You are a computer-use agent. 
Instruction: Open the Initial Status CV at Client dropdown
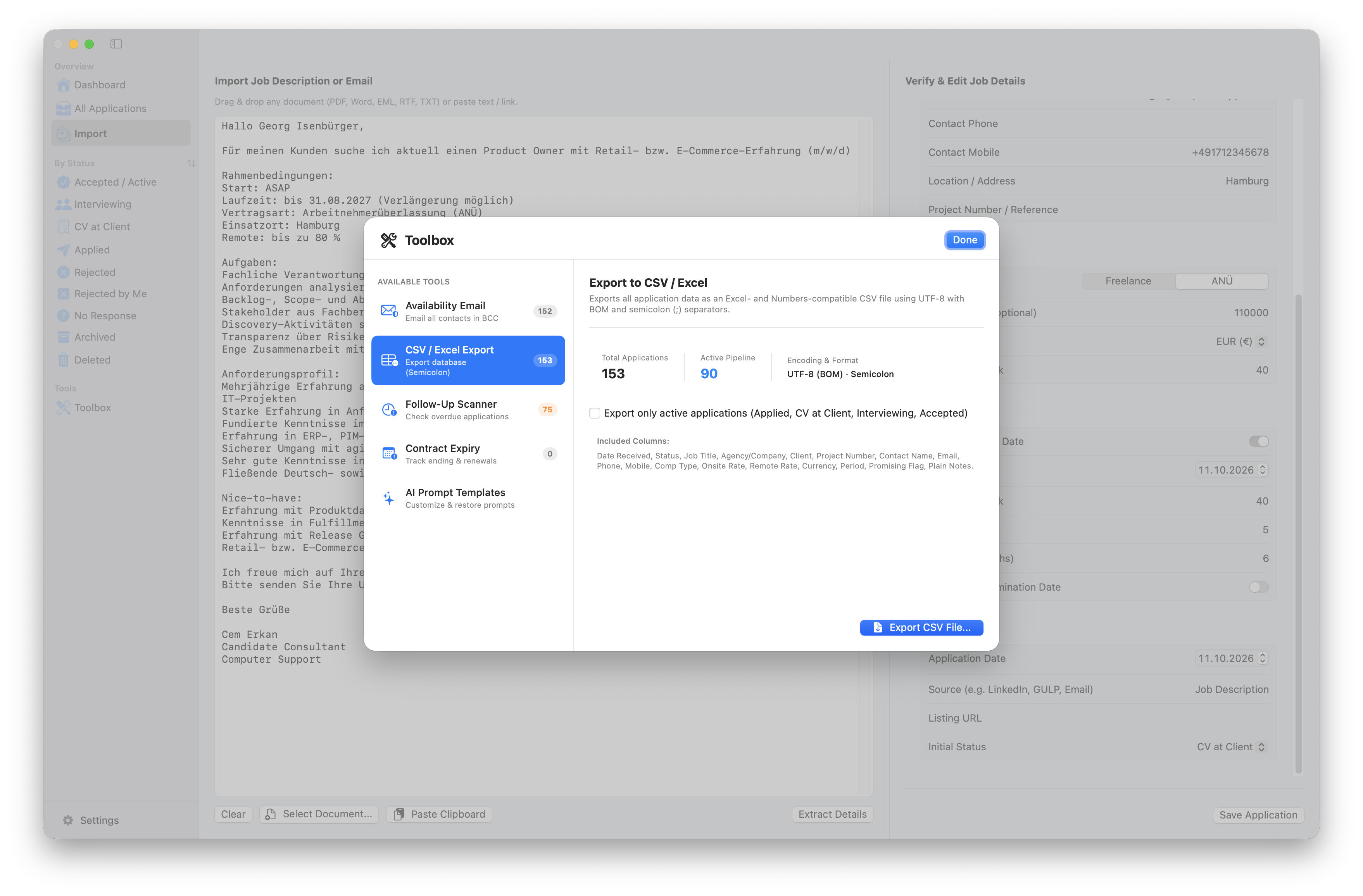[1232, 747]
